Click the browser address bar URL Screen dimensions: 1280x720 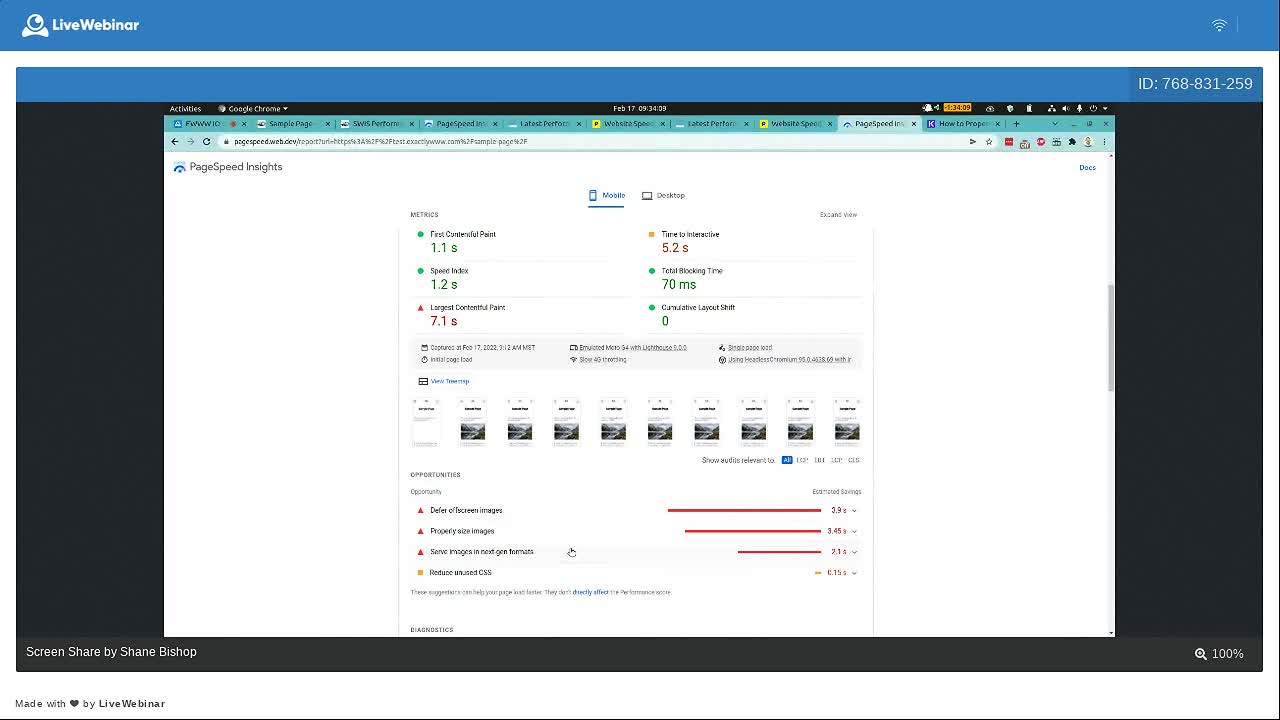tap(380, 142)
